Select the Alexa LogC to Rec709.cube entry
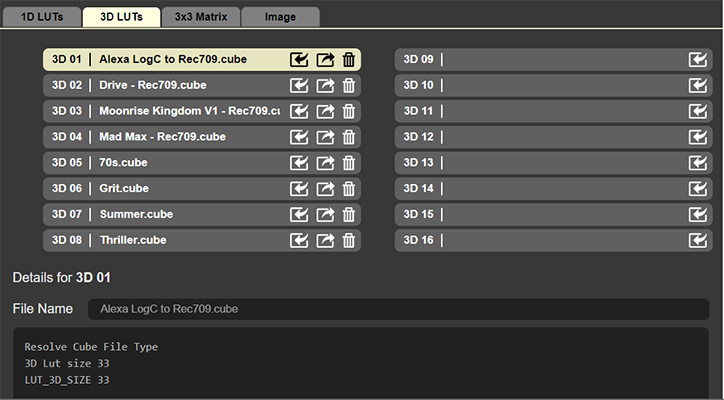Image resolution: width=724 pixels, height=400 pixels. pos(173,59)
